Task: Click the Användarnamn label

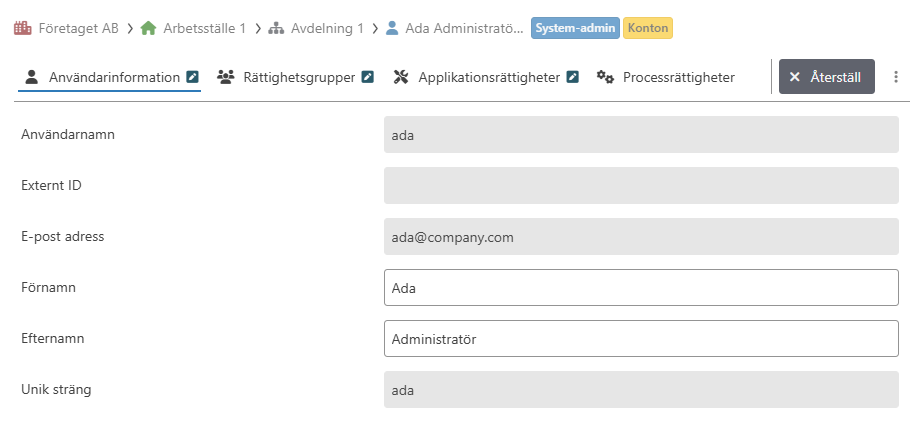Action: click(68, 134)
